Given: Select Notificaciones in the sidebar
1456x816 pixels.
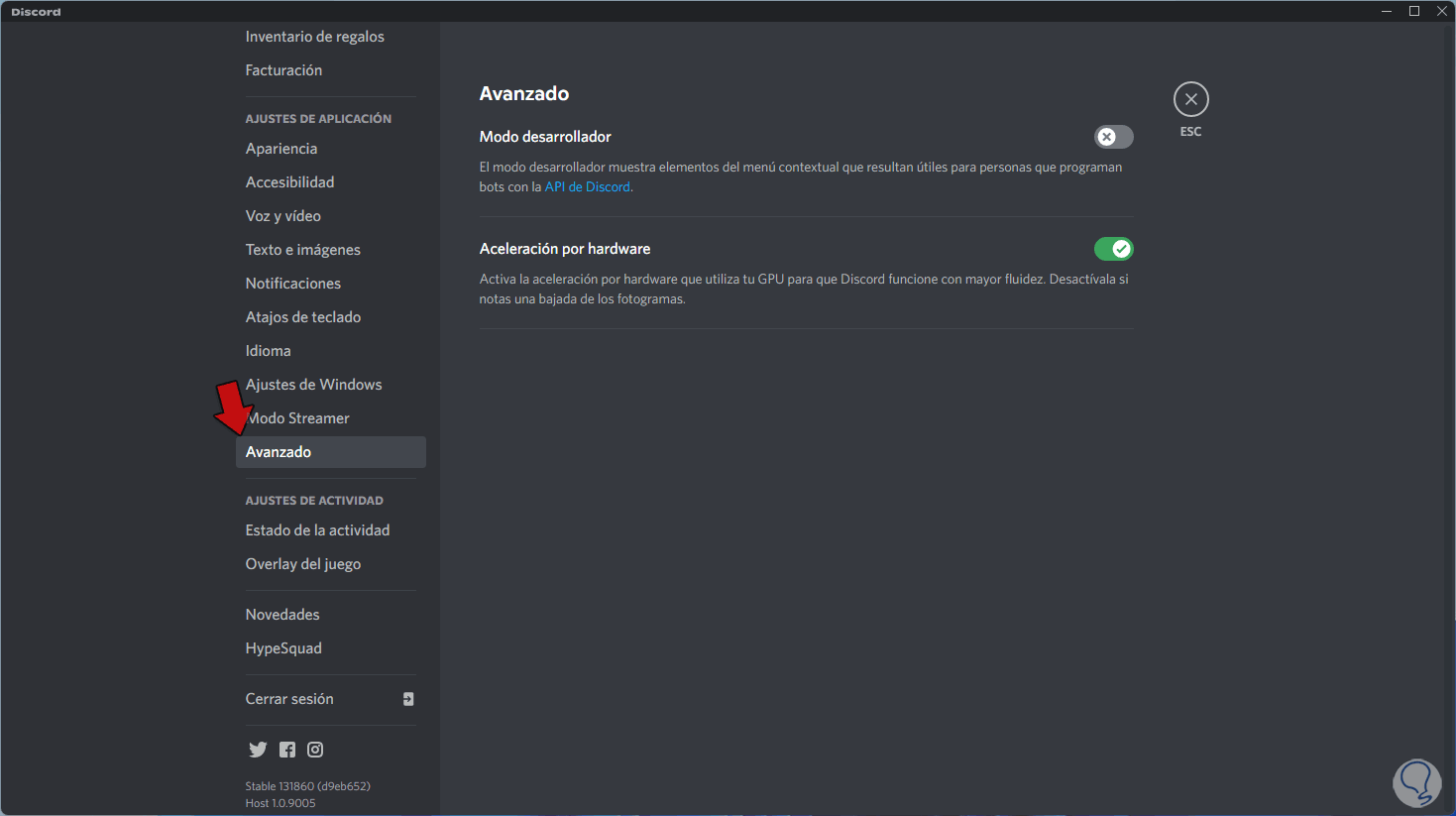Looking at the screenshot, I should point(293,284).
